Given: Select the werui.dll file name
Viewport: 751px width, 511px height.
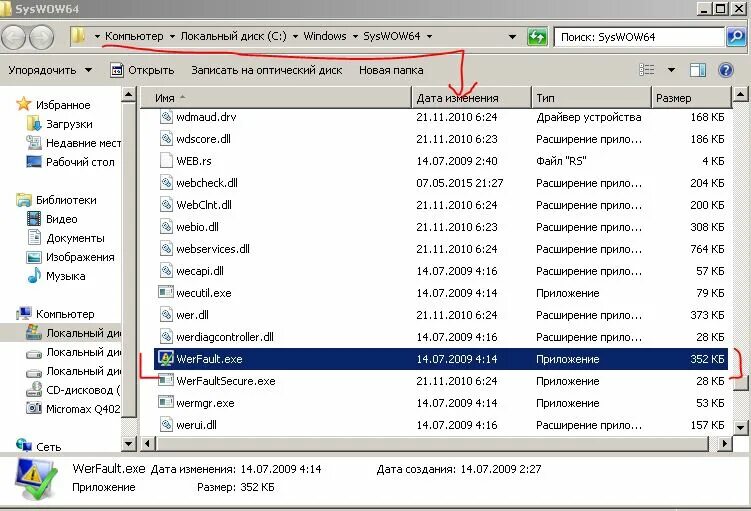Looking at the screenshot, I should click(x=196, y=425).
